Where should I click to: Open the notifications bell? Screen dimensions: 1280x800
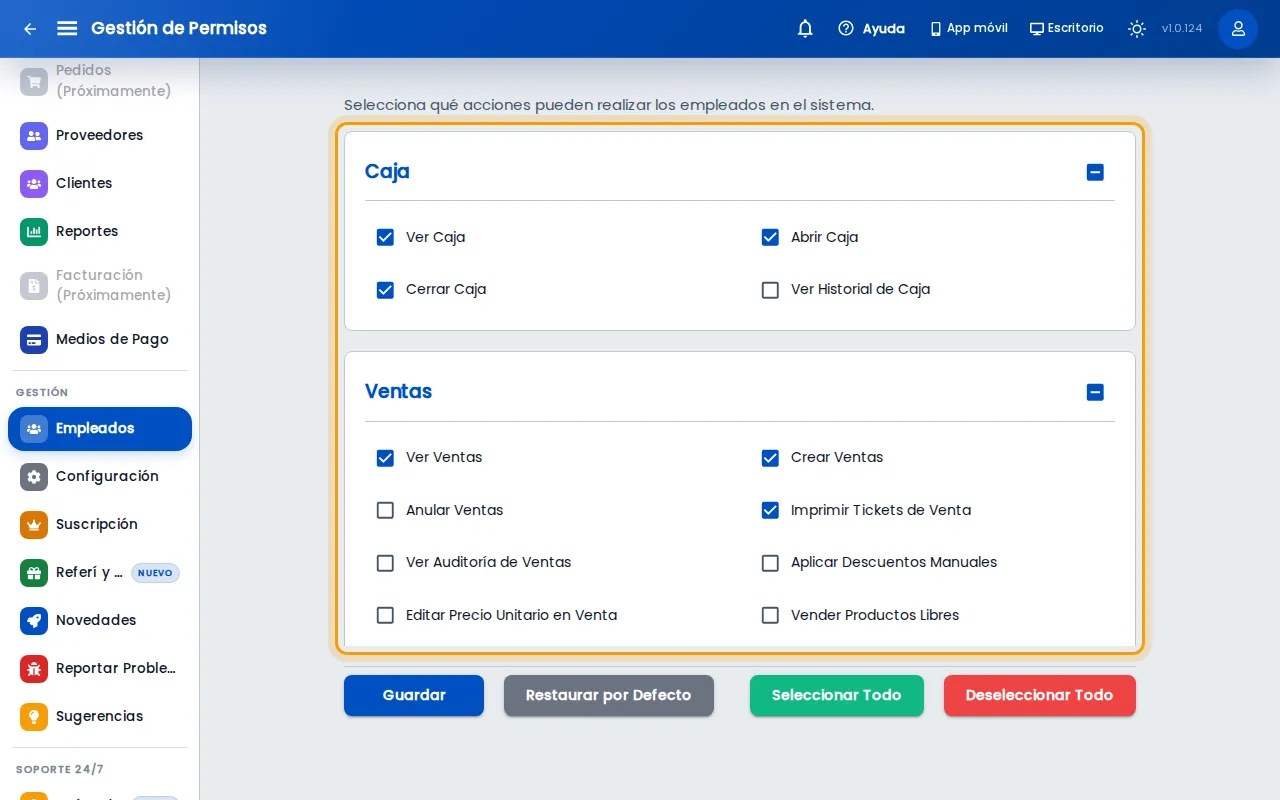pyautogui.click(x=805, y=29)
